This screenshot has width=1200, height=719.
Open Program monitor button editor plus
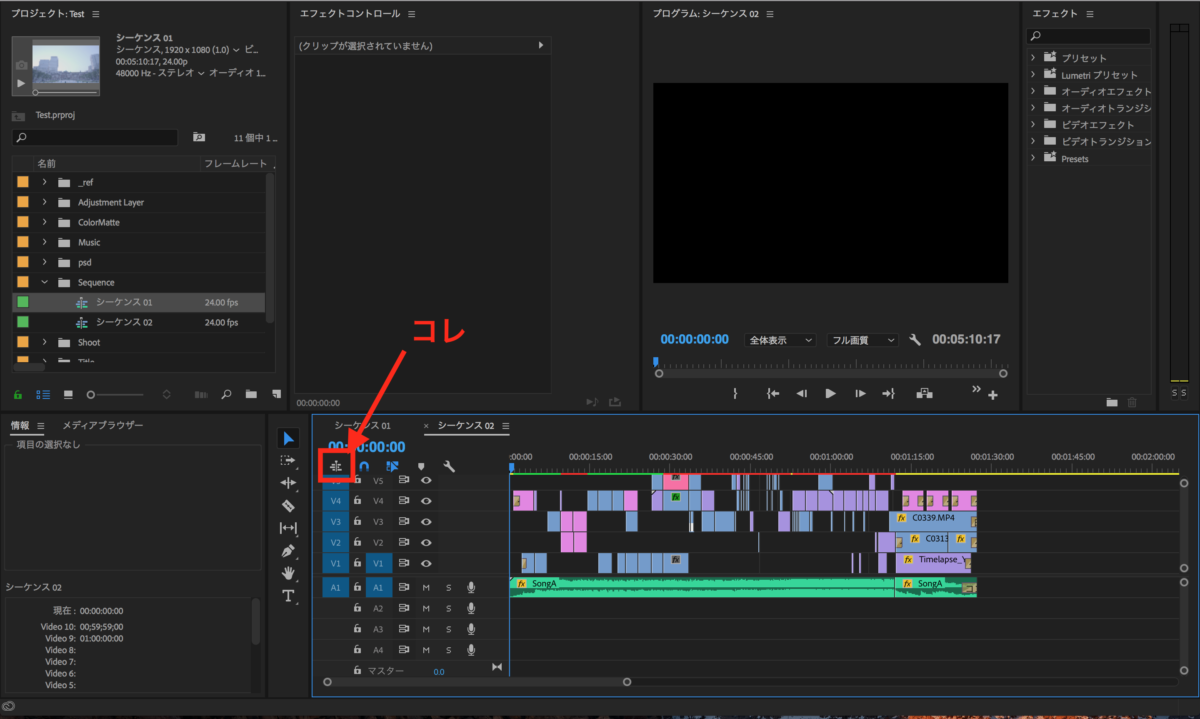(x=993, y=396)
